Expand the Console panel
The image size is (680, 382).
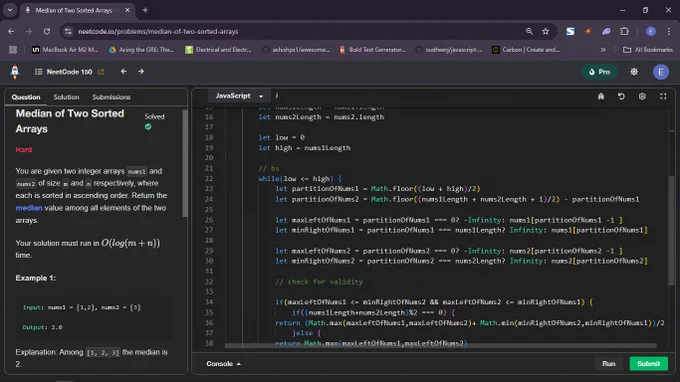click(223, 364)
